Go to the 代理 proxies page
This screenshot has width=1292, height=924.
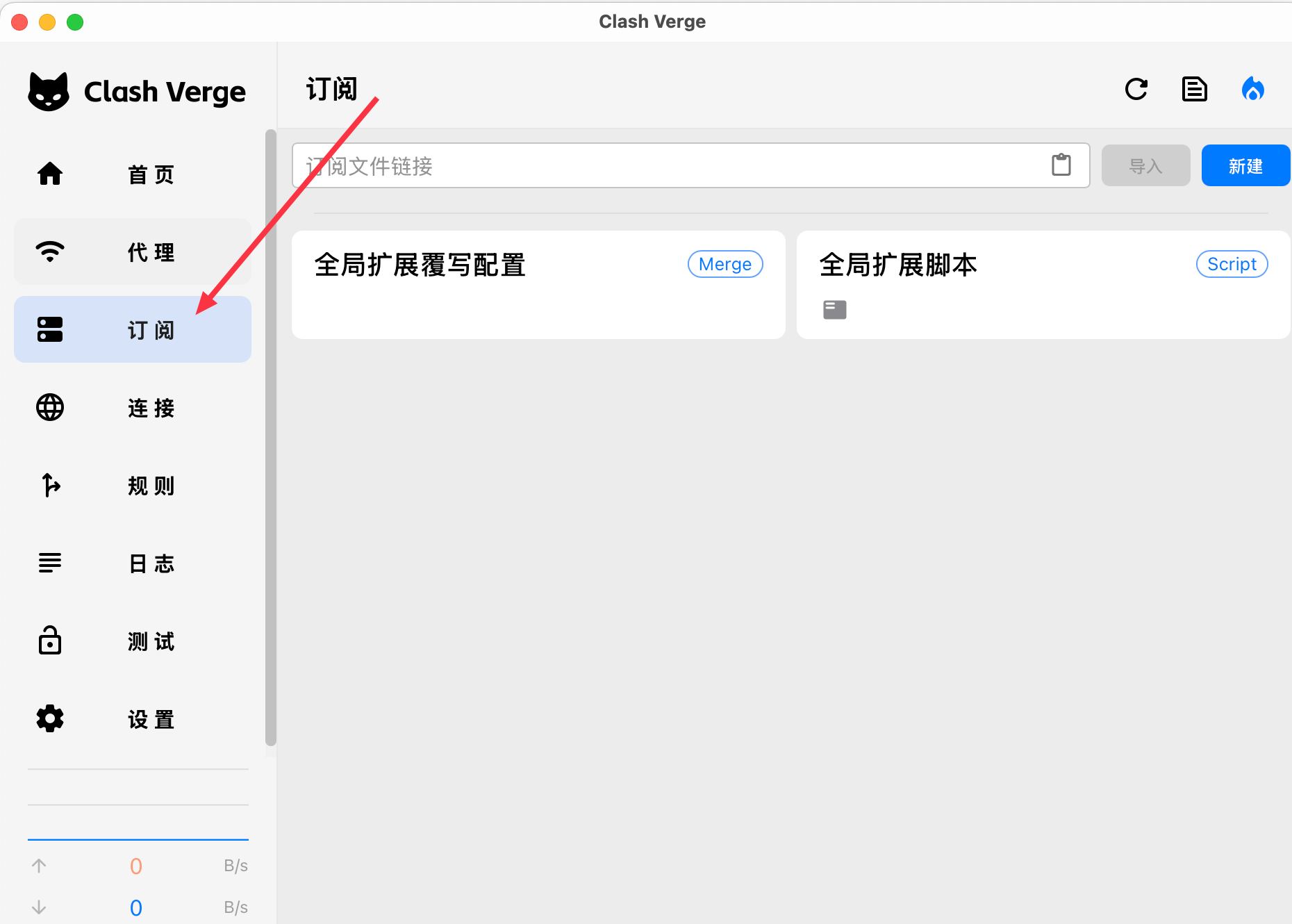click(x=133, y=251)
